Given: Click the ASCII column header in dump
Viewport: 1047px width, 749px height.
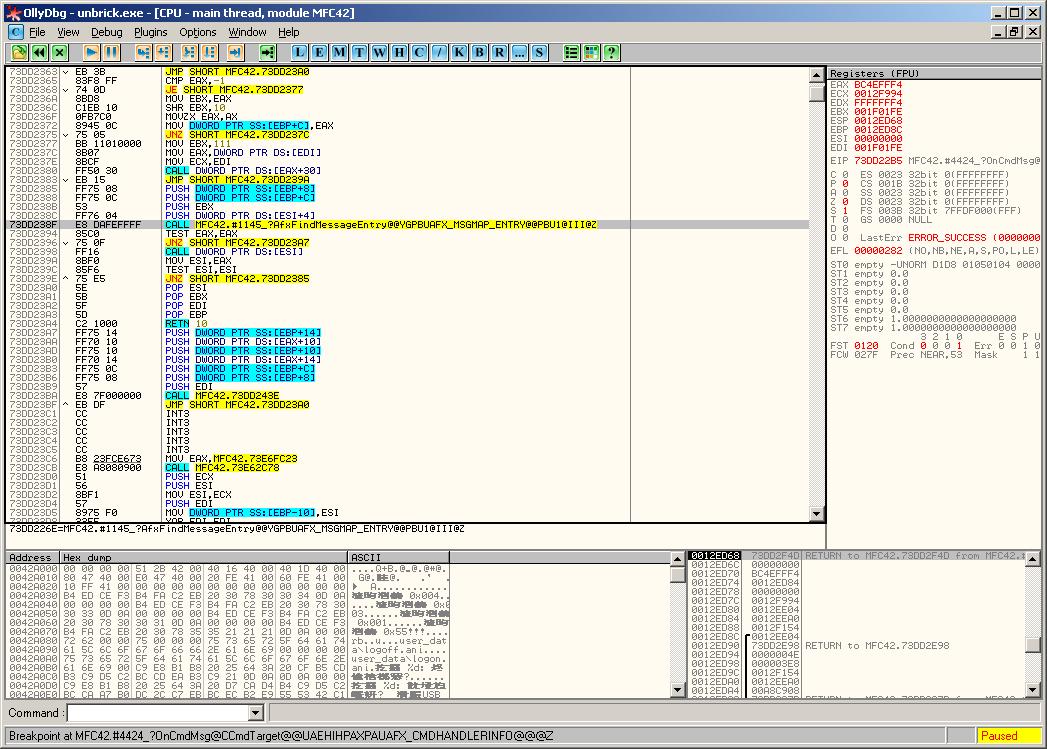Looking at the screenshot, I should tap(399, 557).
